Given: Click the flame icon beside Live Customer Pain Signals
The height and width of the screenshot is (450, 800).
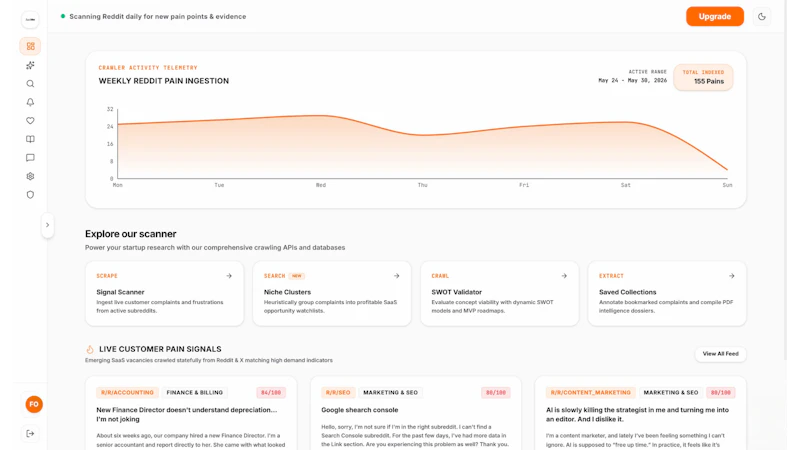Looking at the screenshot, I should pos(90,349).
